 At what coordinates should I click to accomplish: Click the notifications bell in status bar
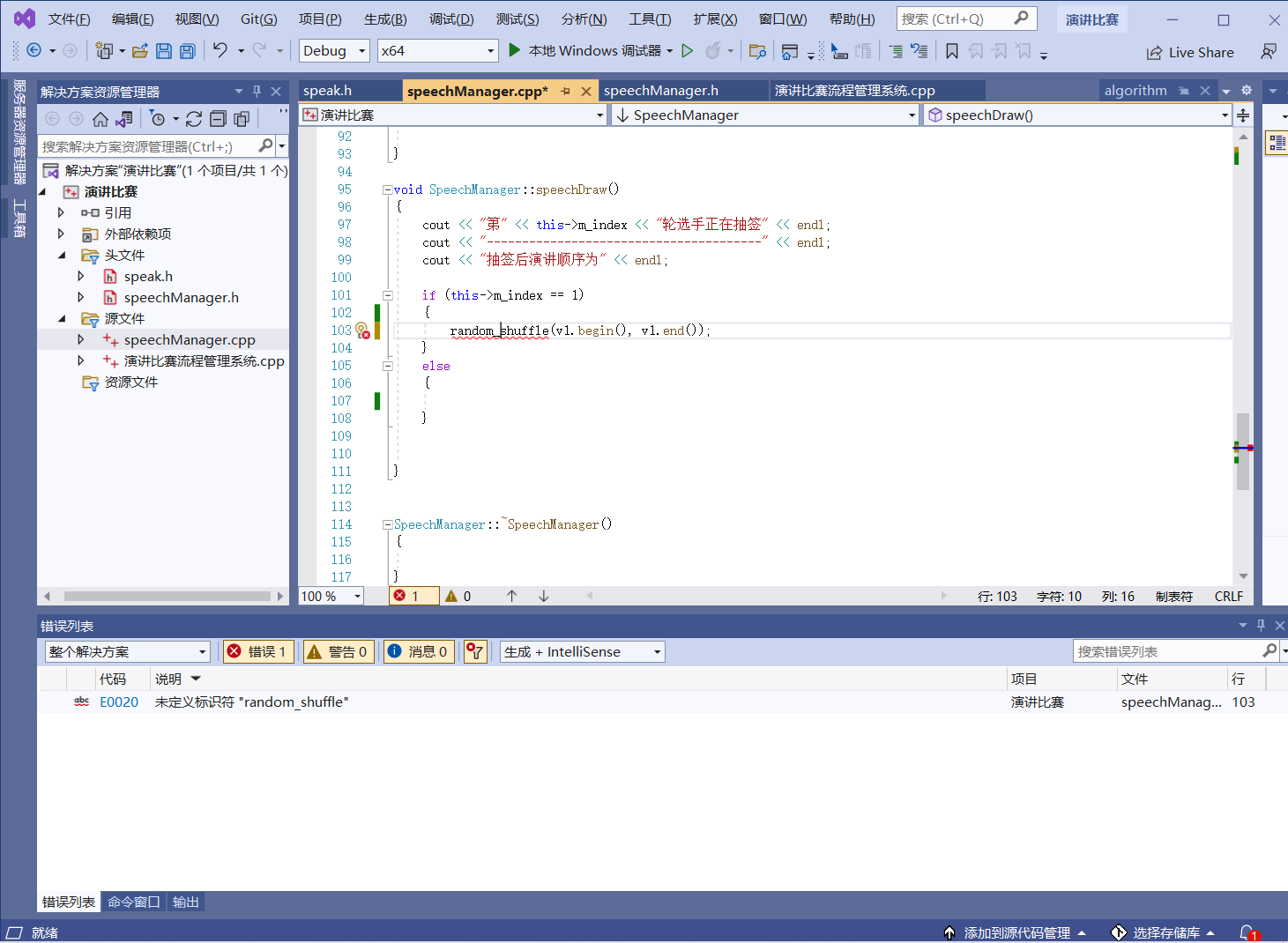click(x=1247, y=932)
